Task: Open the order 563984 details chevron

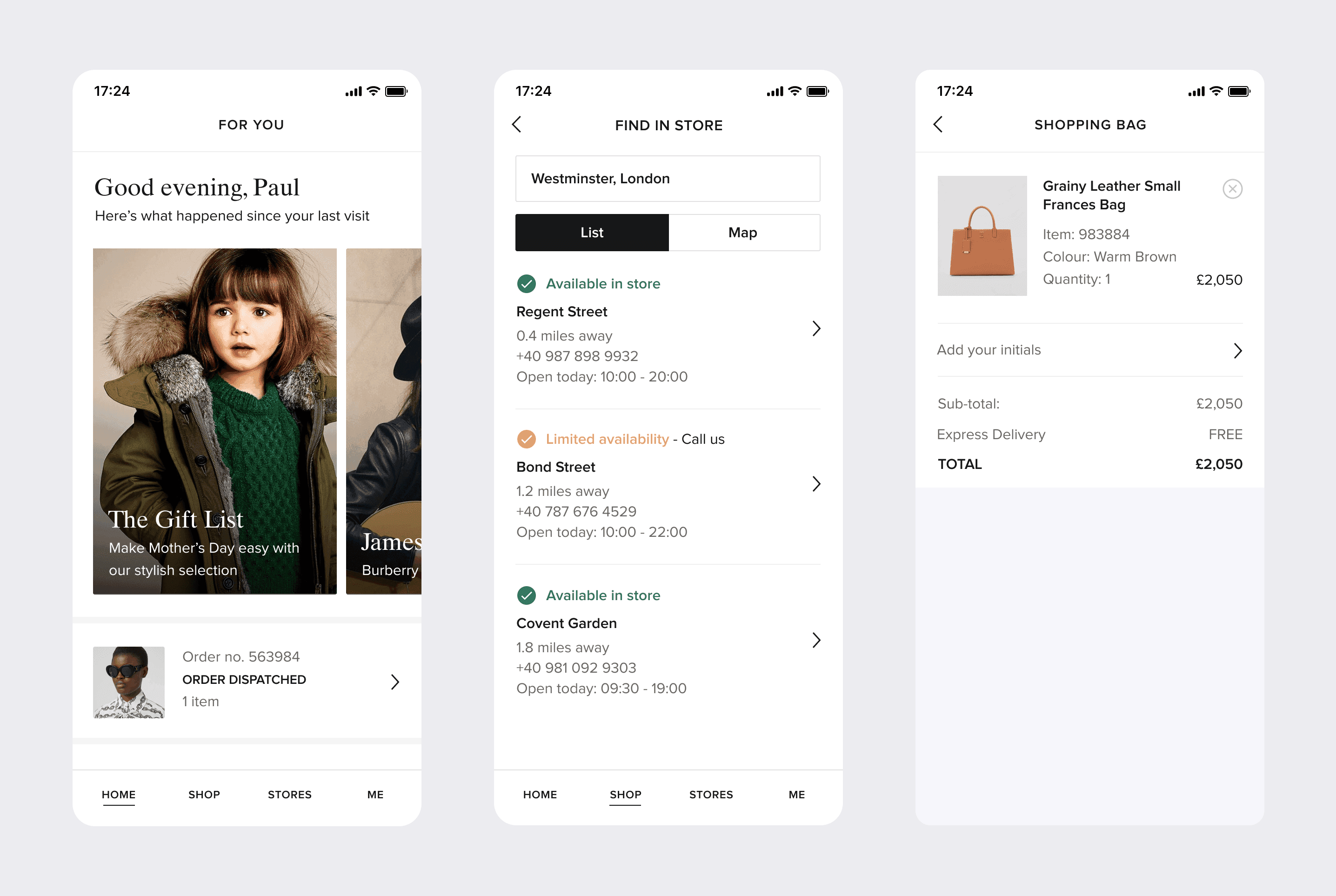Action: [395, 682]
